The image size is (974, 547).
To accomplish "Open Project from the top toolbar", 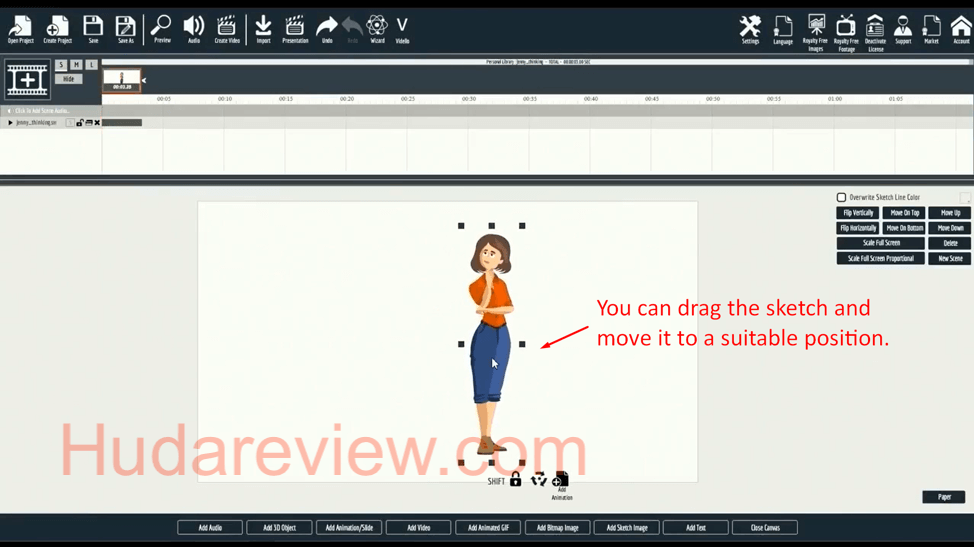I will (x=20, y=30).
